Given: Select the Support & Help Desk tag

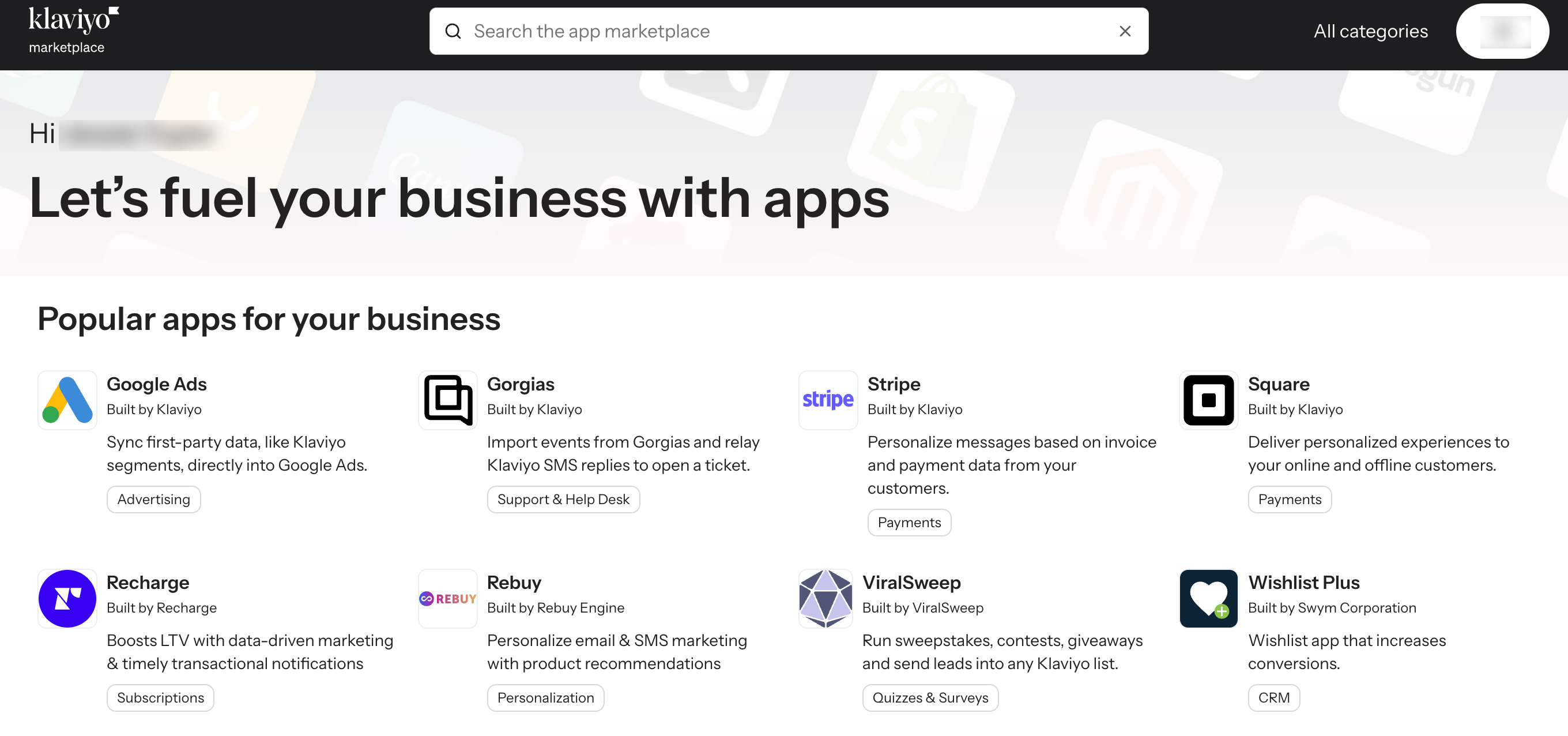Looking at the screenshot, I should pos(563,499).
